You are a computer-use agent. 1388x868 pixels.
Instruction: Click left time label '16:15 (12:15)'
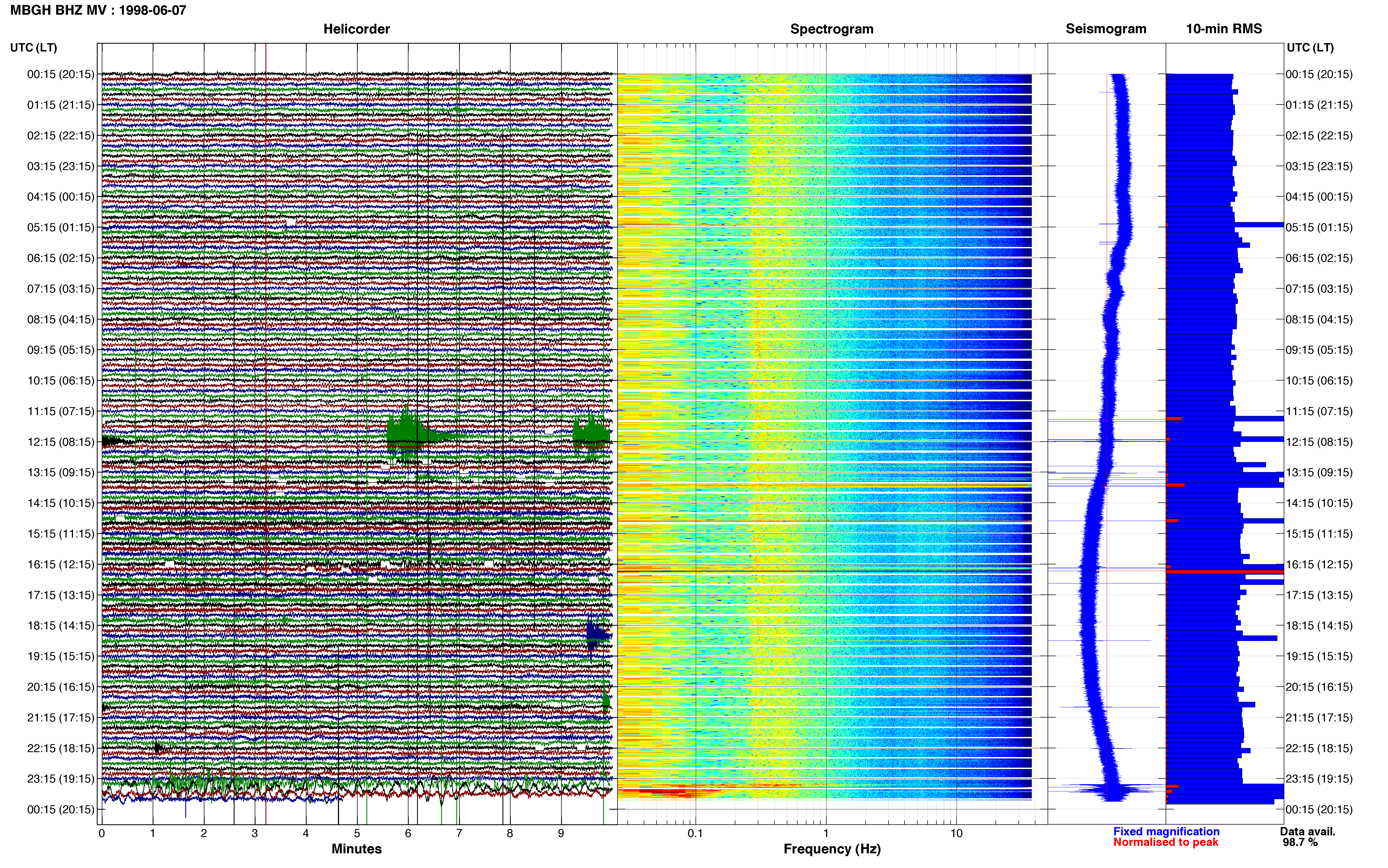coord(61,564)
